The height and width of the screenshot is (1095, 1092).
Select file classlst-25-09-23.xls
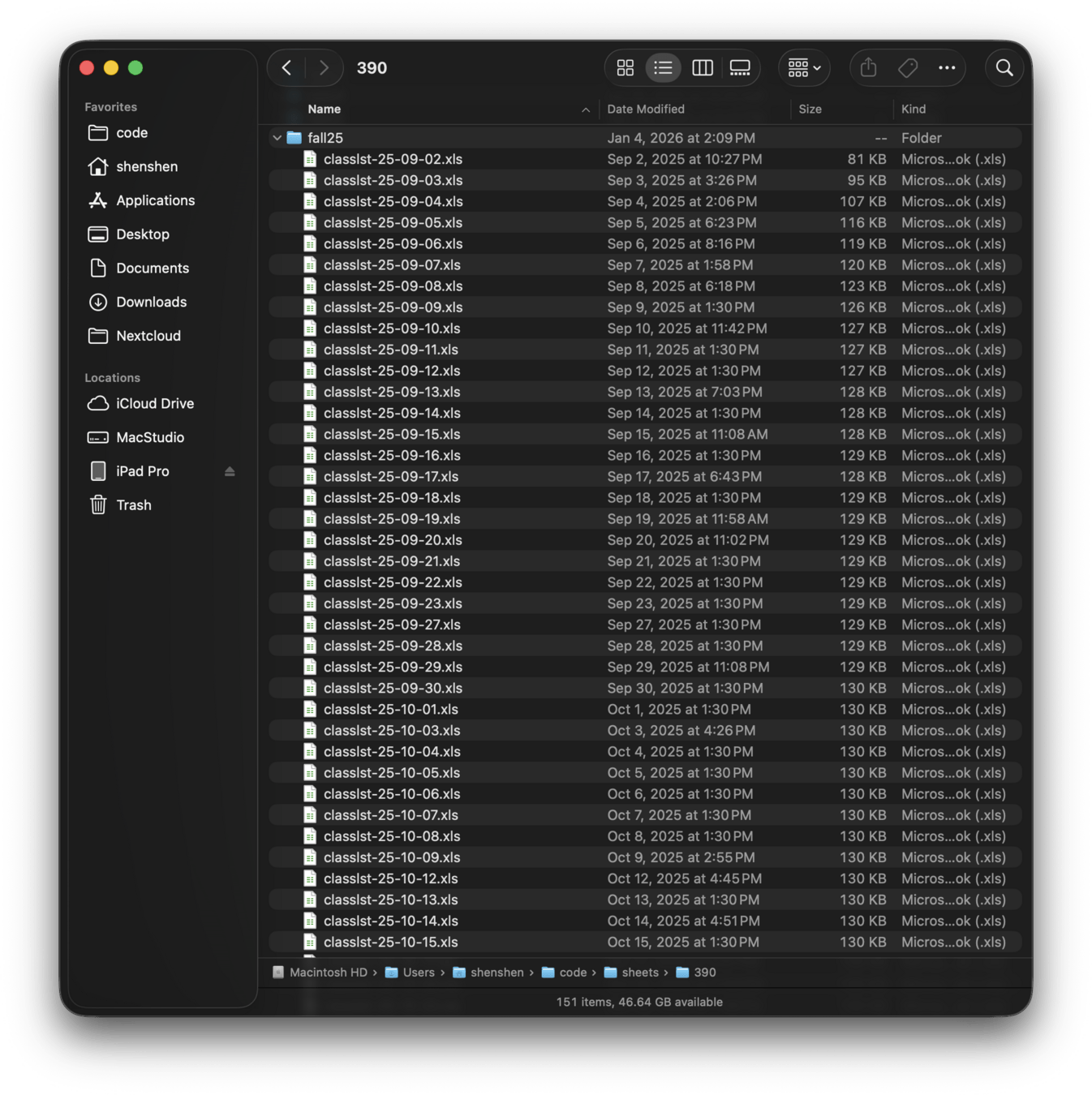click(645, 603)
